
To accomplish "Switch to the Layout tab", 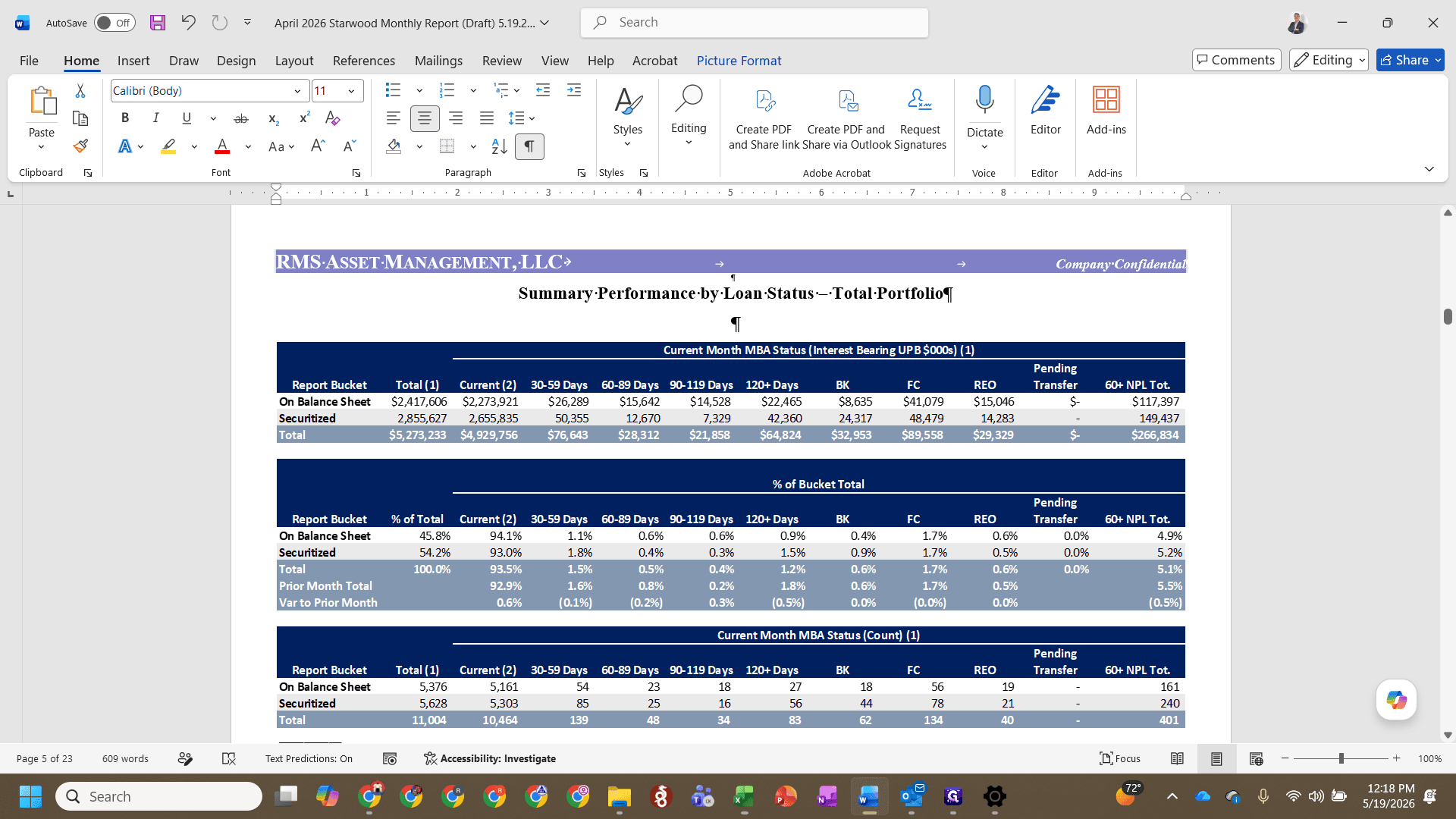I will pyautogui.click(x=294, y=61).
